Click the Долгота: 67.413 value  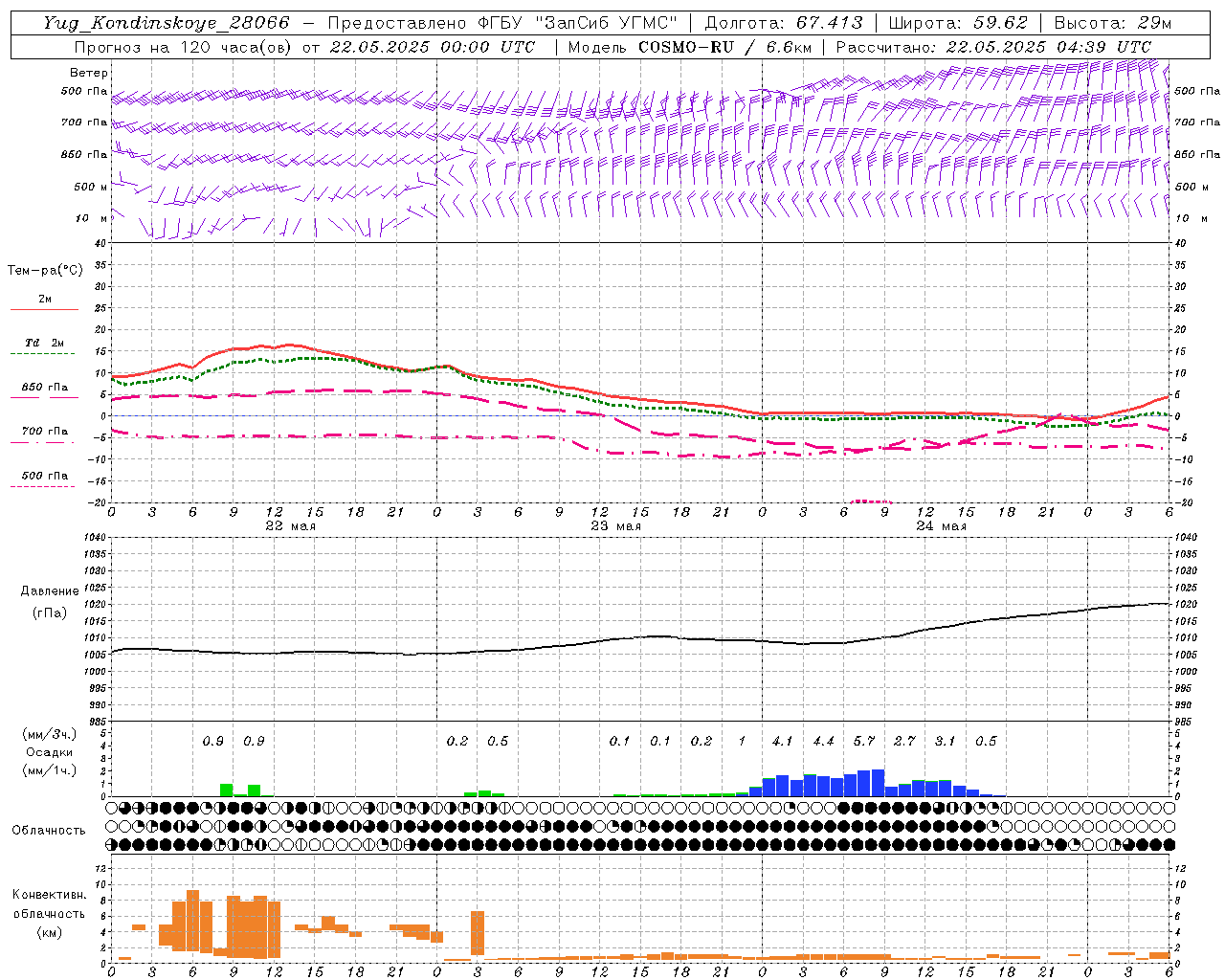[x=784, y=23]
